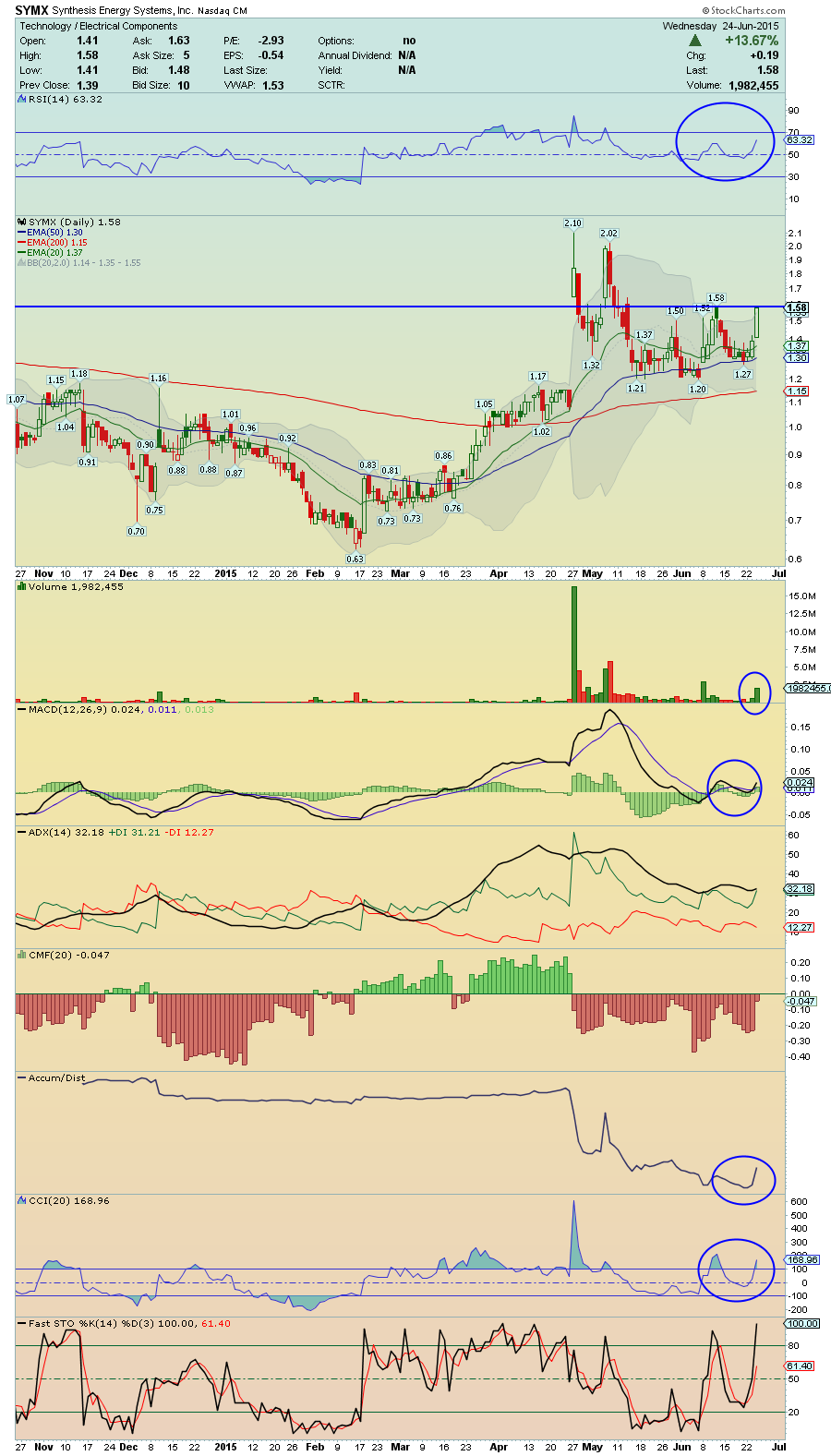This screenshot has width=831, height=1456.
Task: Click the CMF(20) panel icon
Action: point(22,955)
